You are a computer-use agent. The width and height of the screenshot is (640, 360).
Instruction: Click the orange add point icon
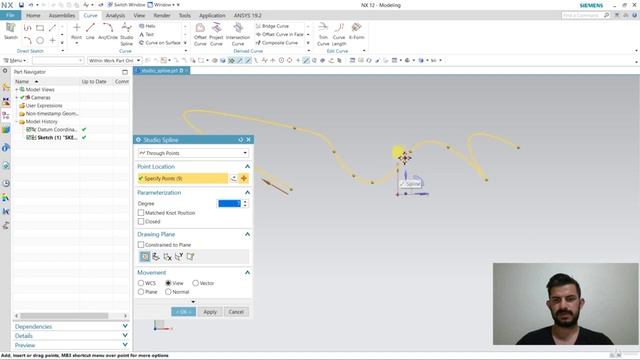pos(244,178)
